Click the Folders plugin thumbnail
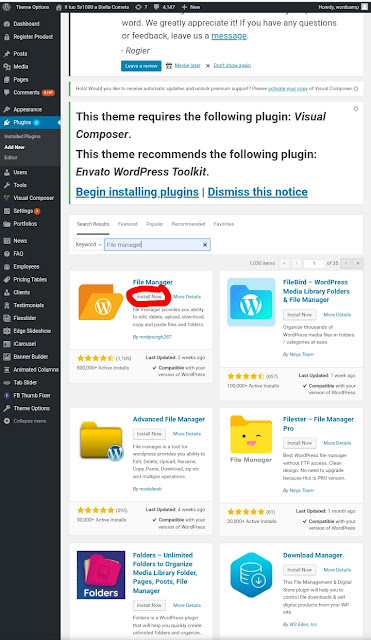Image resolution: width=371 pixels, height=640 pixels. click(x=101, y=575)
